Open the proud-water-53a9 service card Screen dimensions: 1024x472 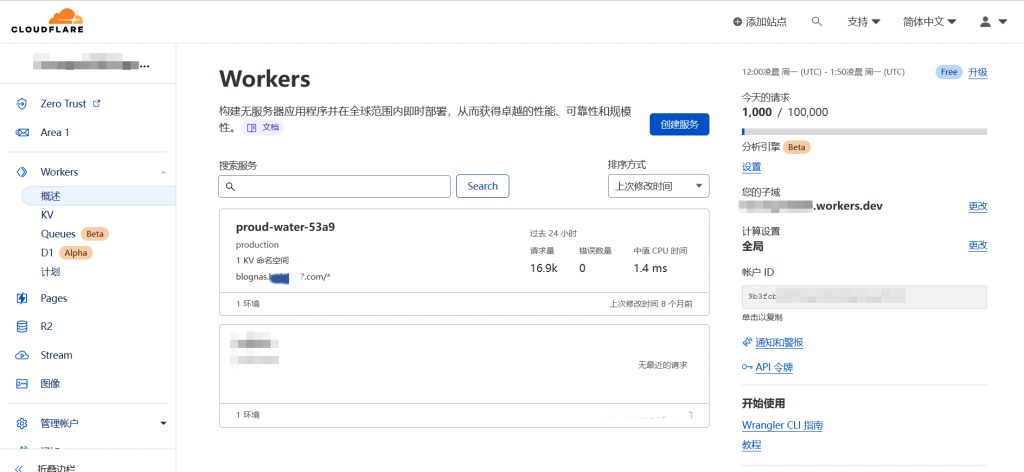coord(464,262)
